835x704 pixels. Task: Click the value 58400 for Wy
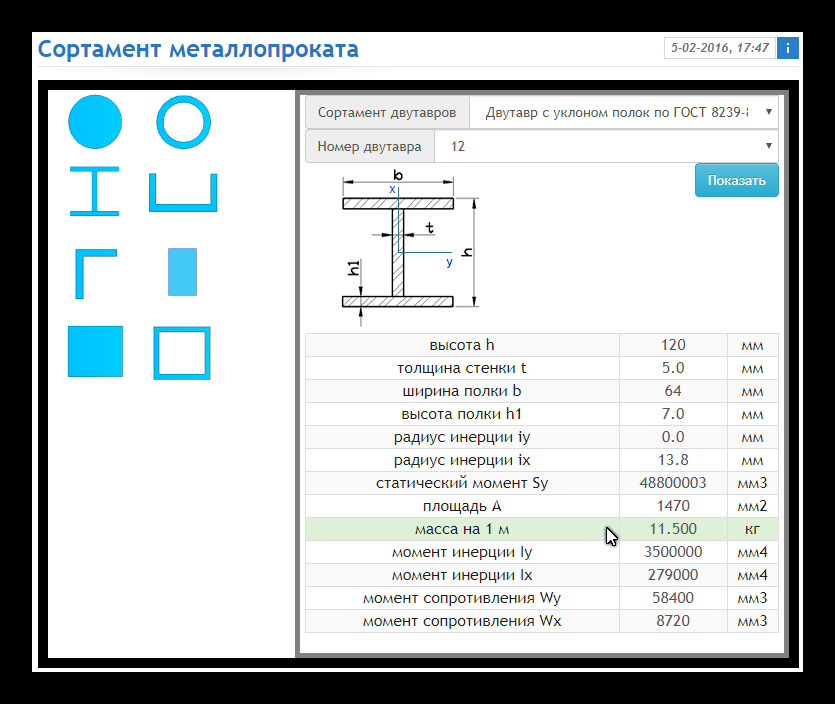[673, 598]
